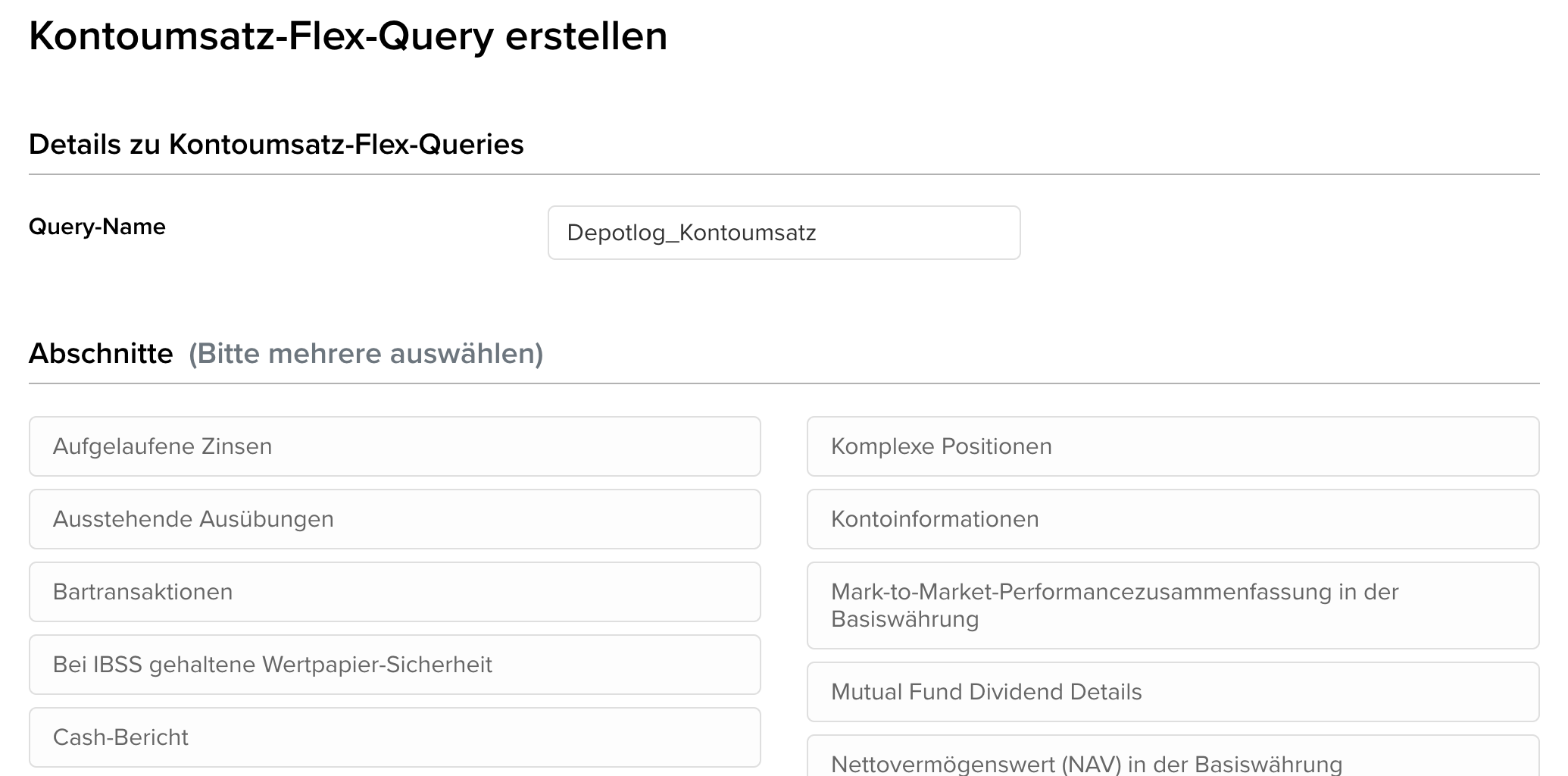Screen dimensions: 1568x776
Task: Click the Details zu Kontoumsatz-Flex-Queries heading
Action: 276,144
